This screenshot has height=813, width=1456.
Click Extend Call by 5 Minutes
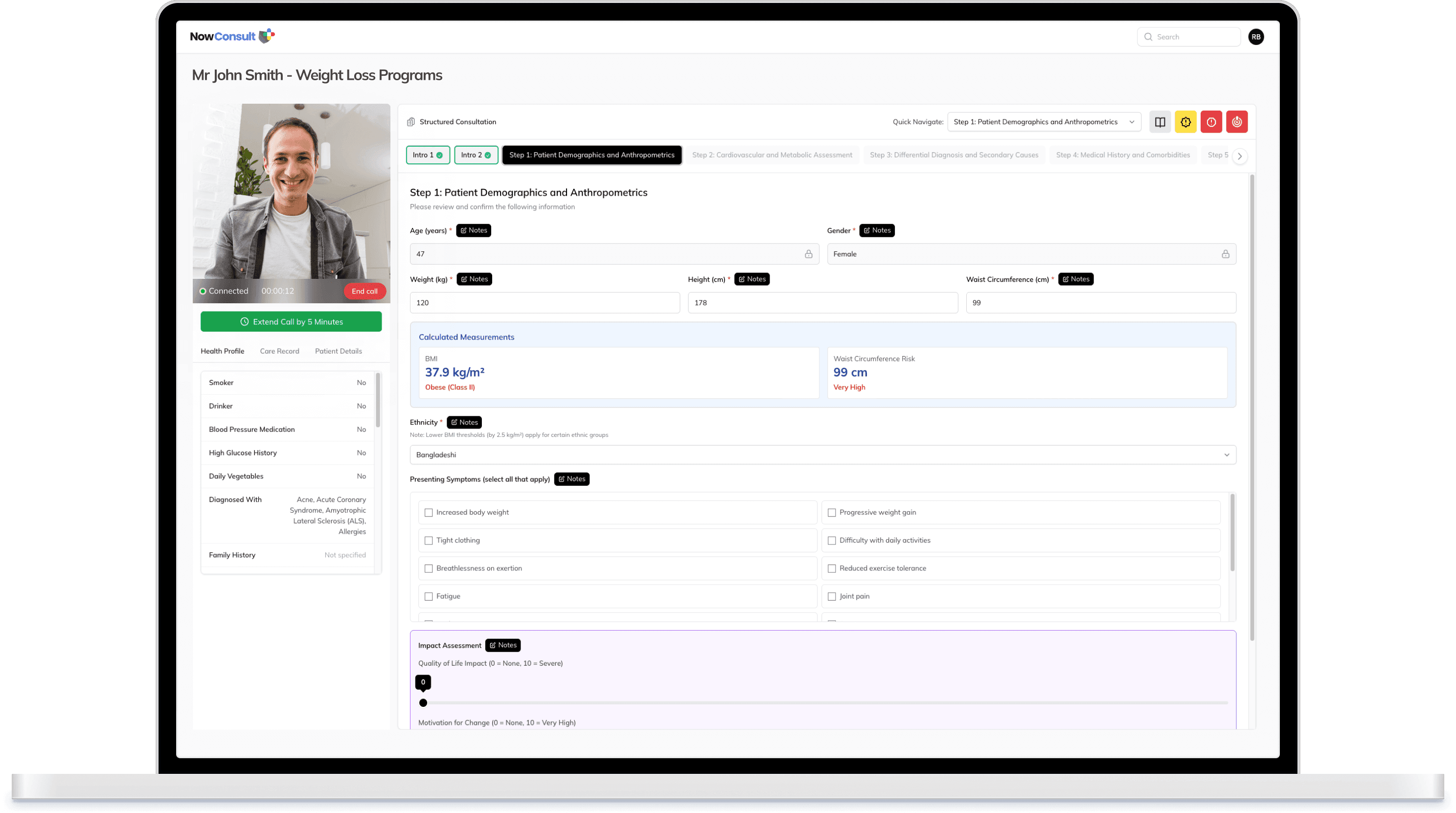tap(291, 321)
